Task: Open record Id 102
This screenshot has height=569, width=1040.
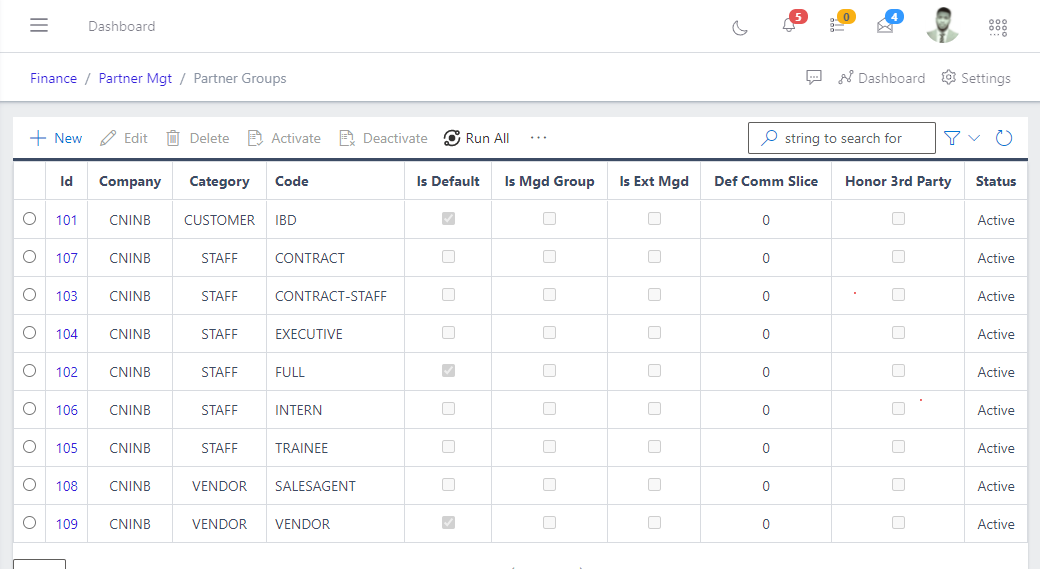Action: tap(66, 372)
